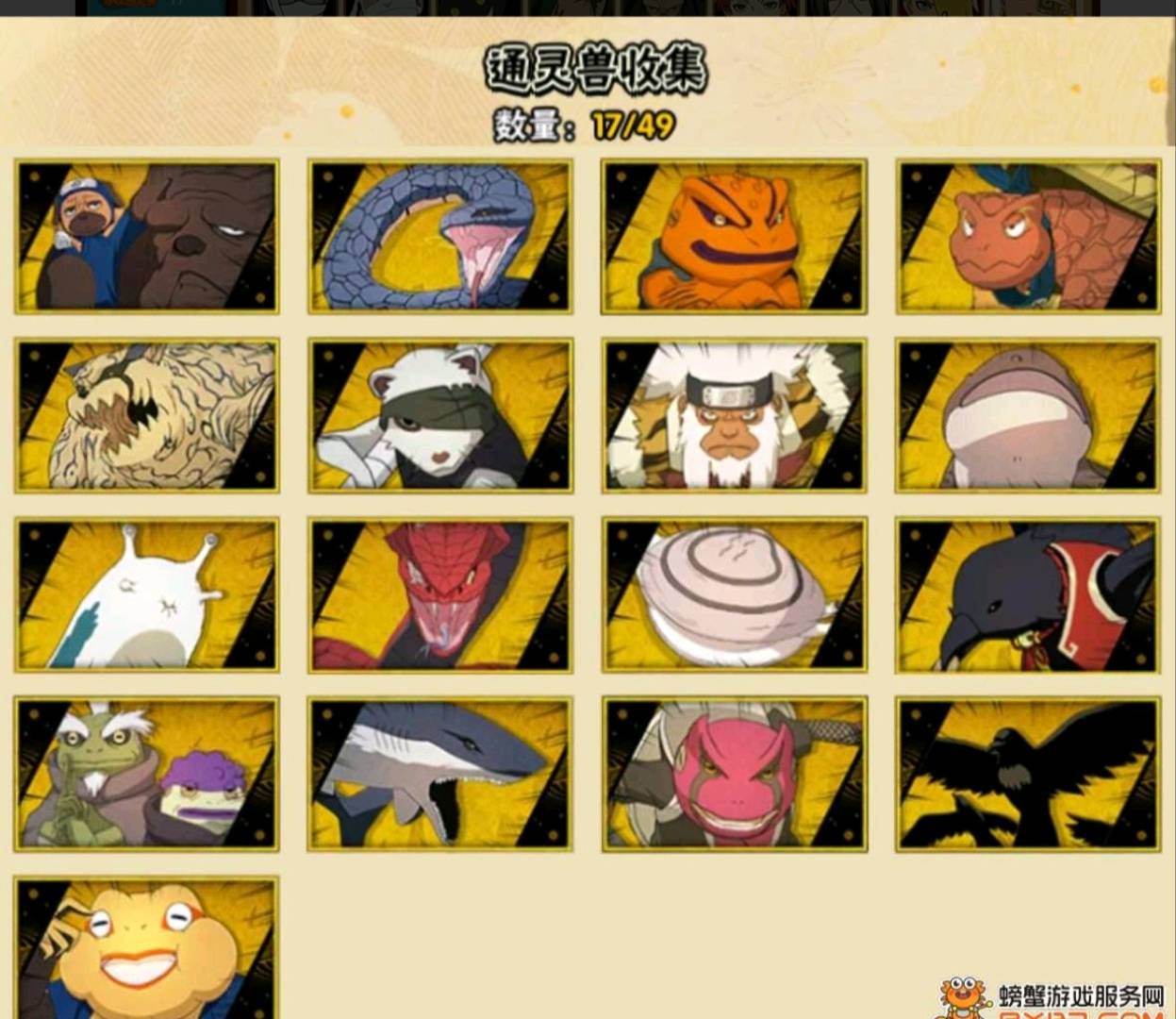Select the pink masked toad card
The image size is (1176, 1019).
click(x=735, y=775)
